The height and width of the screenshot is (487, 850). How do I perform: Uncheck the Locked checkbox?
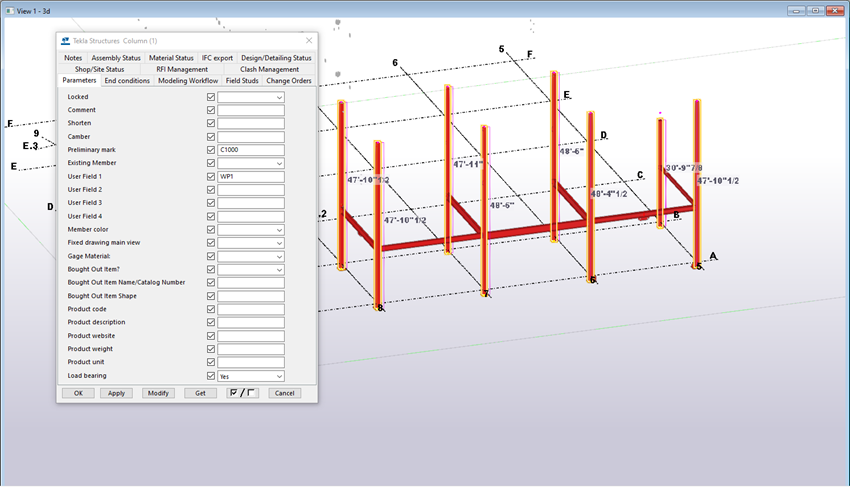(x=211, y=97)
